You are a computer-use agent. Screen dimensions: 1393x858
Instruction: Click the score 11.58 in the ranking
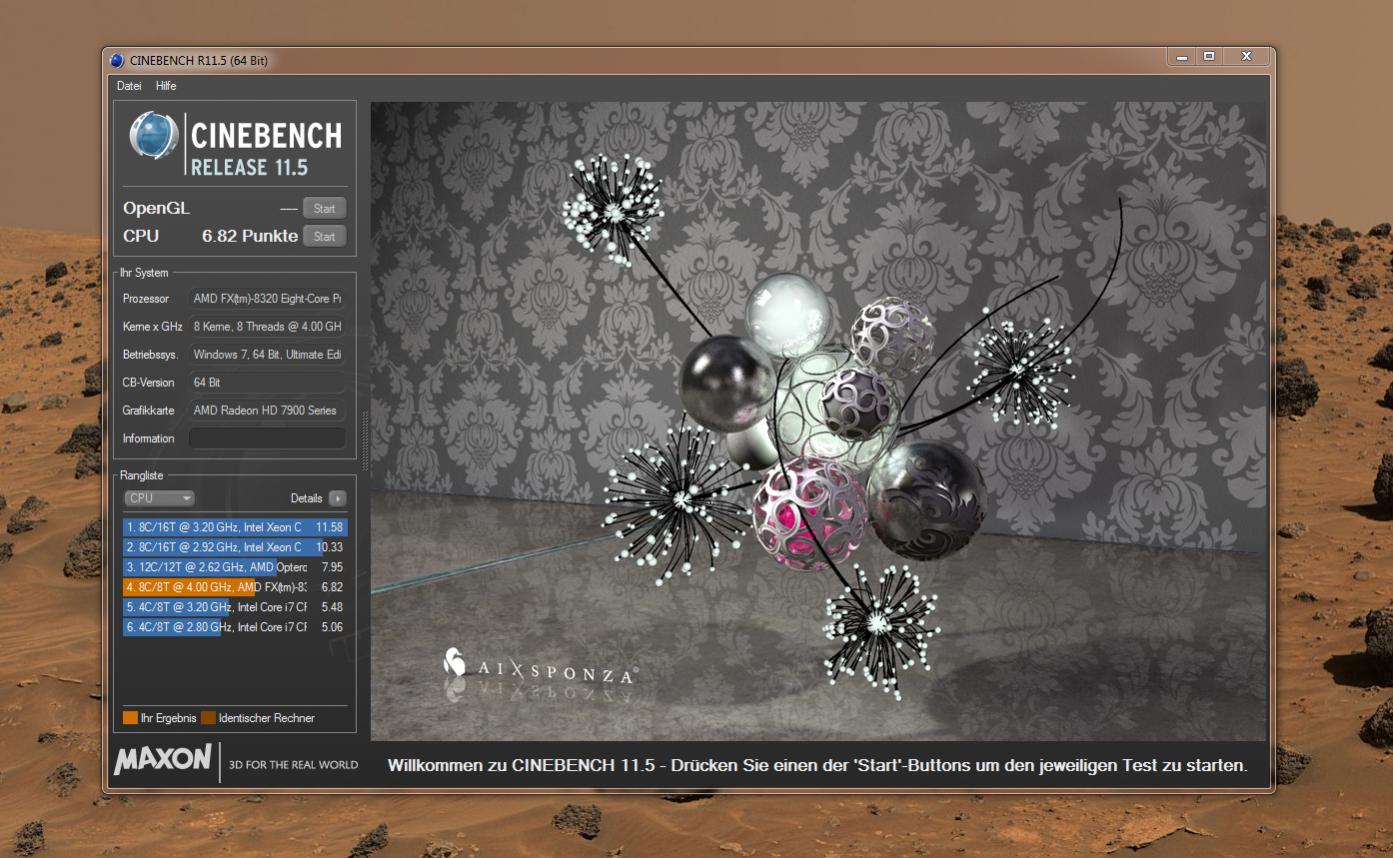329,527
